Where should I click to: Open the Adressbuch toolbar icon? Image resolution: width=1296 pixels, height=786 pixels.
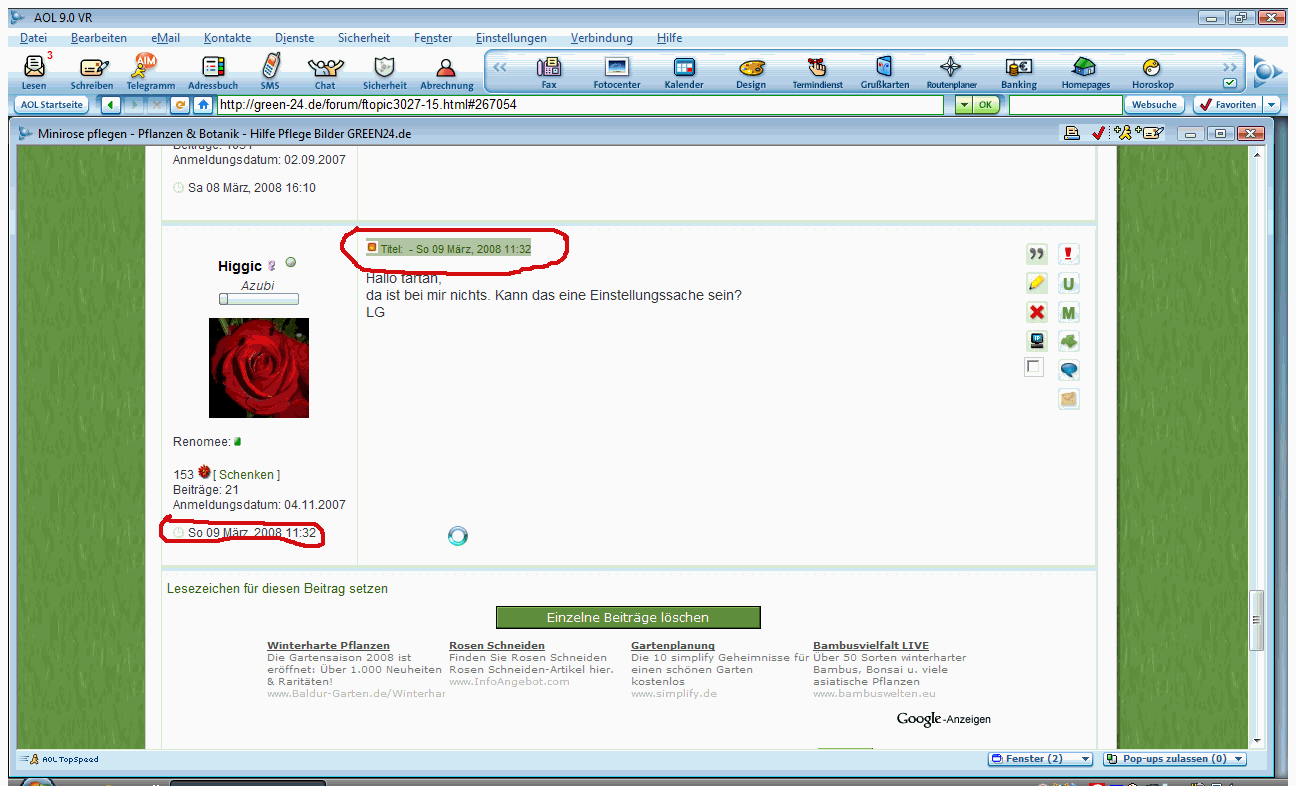(x=213, y=73)
